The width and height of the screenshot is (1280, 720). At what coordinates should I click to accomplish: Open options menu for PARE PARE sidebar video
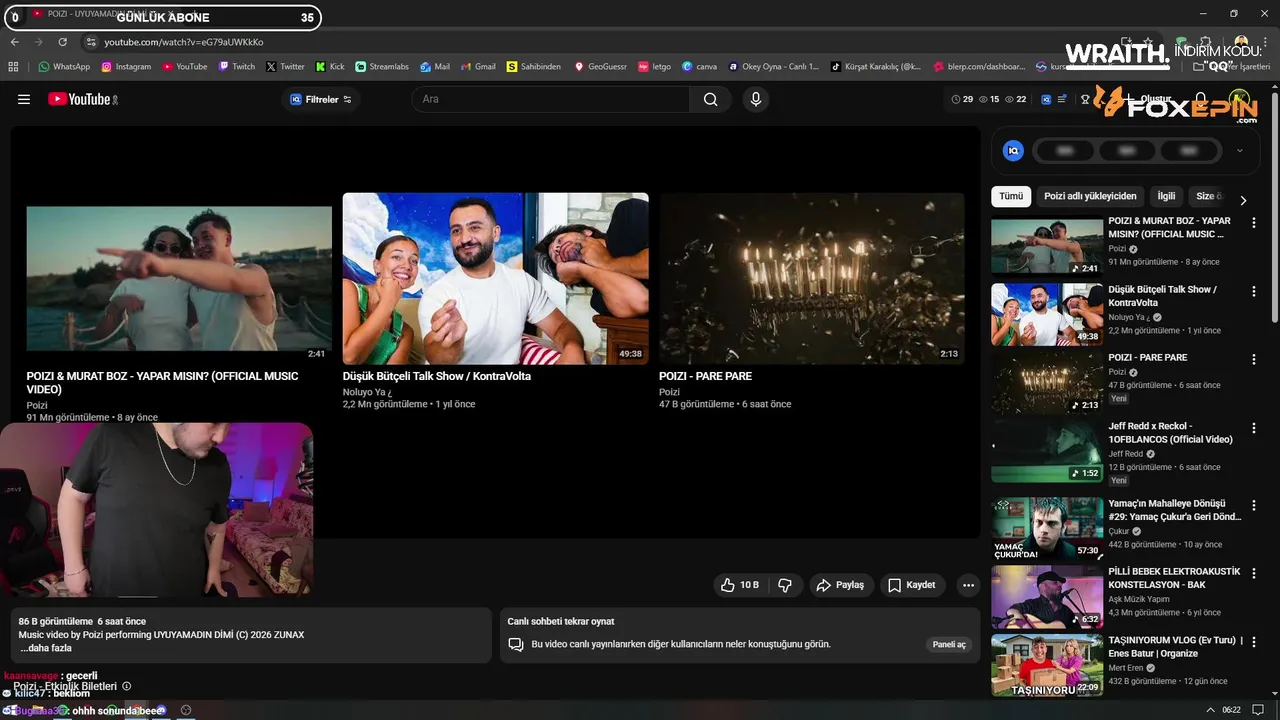click(x=1253, y=359)
